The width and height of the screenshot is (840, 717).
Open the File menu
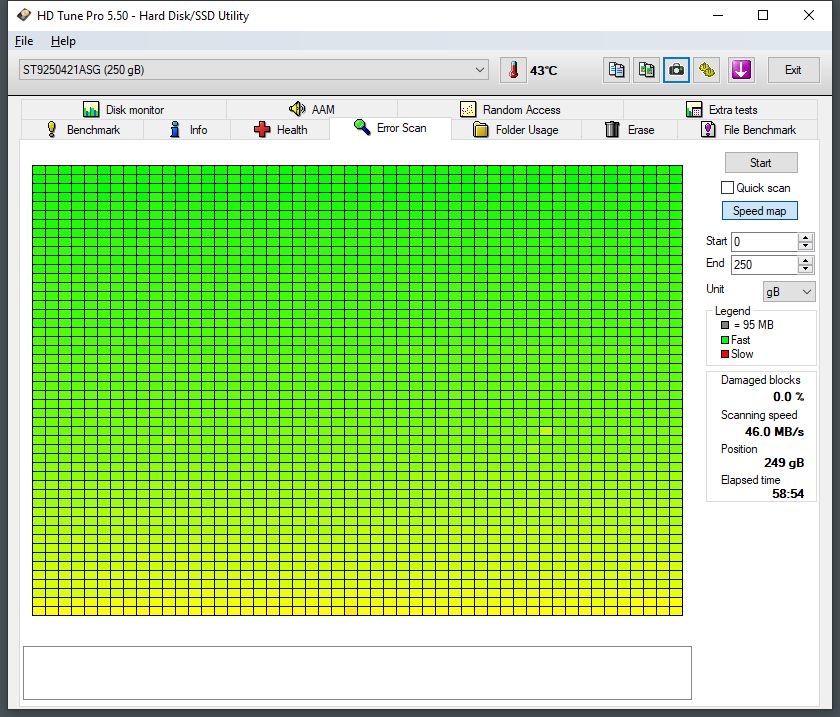point(24,41)
